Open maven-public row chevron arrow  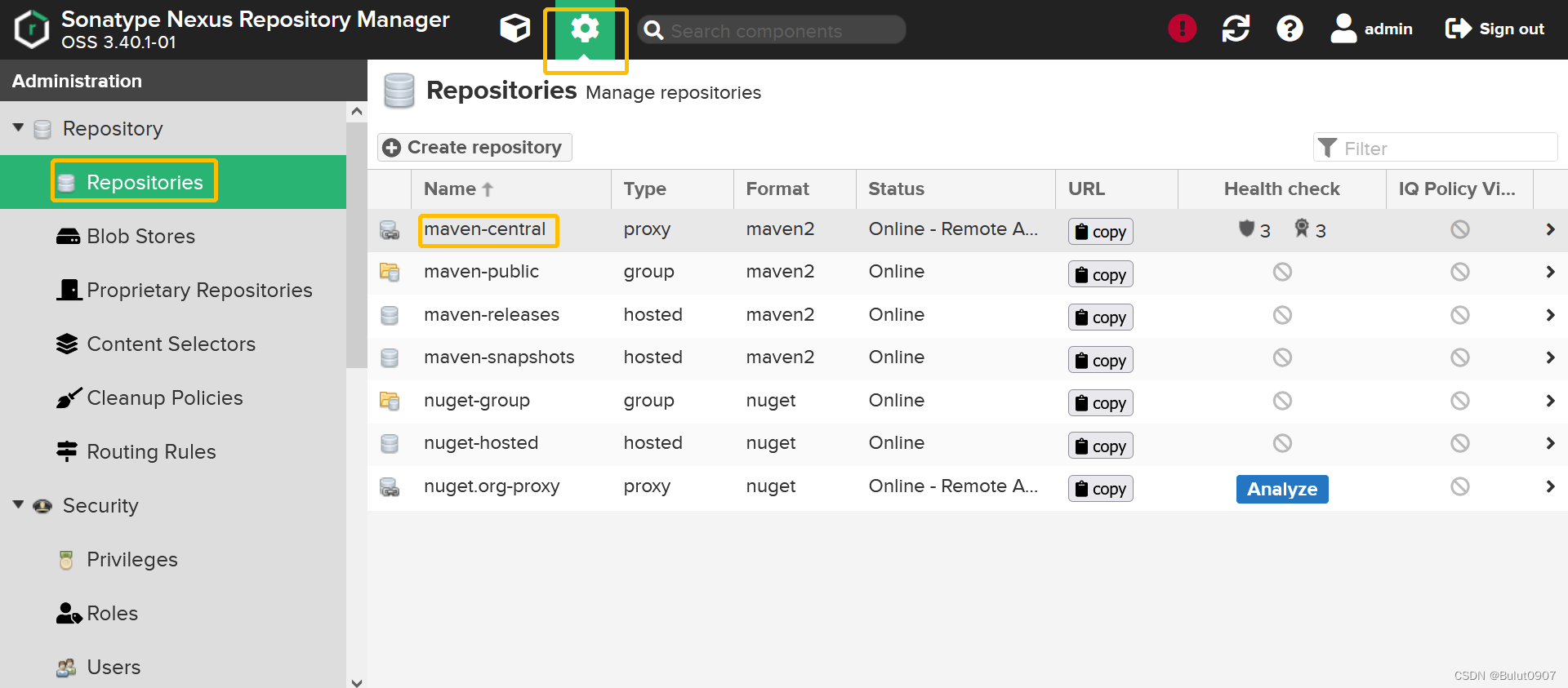pos(1550,272)
